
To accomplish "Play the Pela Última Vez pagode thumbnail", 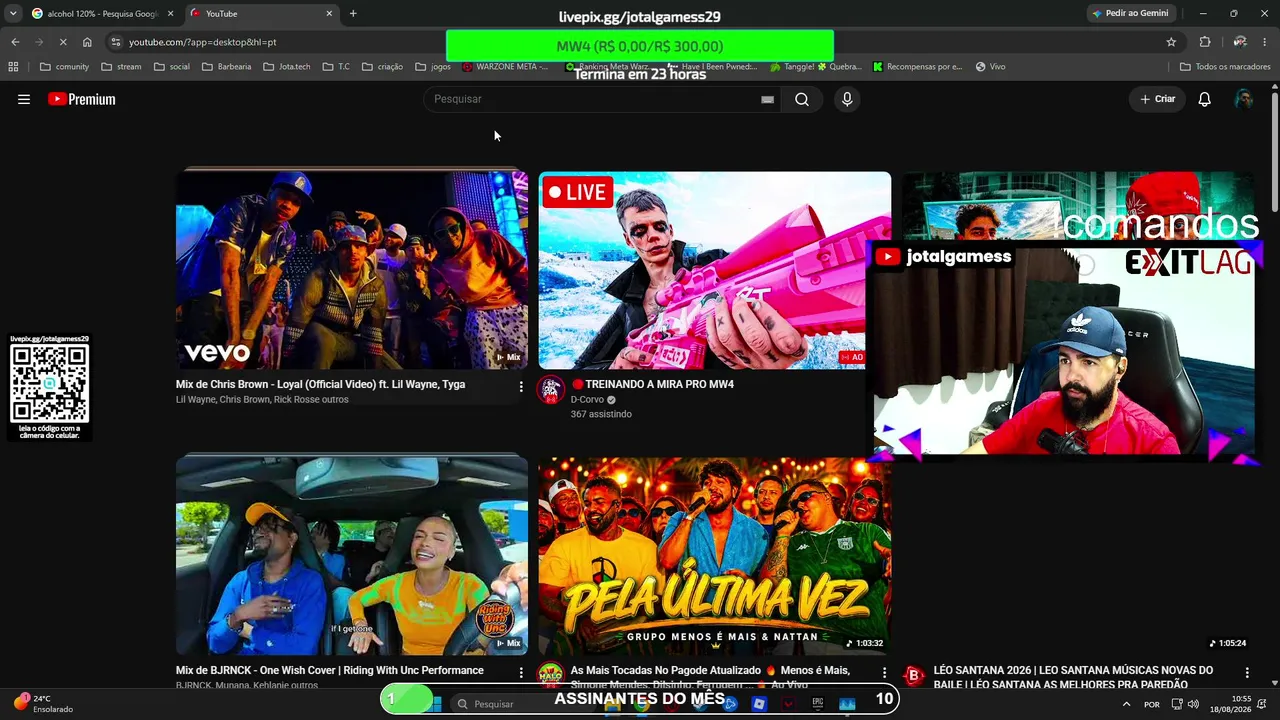I will pos(715,556).
